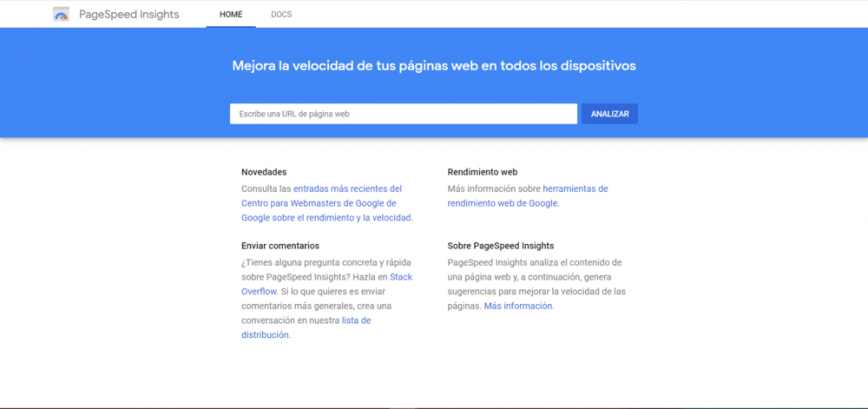Click the Novedades heading
The image size is (868, 409).
point(264,172)
